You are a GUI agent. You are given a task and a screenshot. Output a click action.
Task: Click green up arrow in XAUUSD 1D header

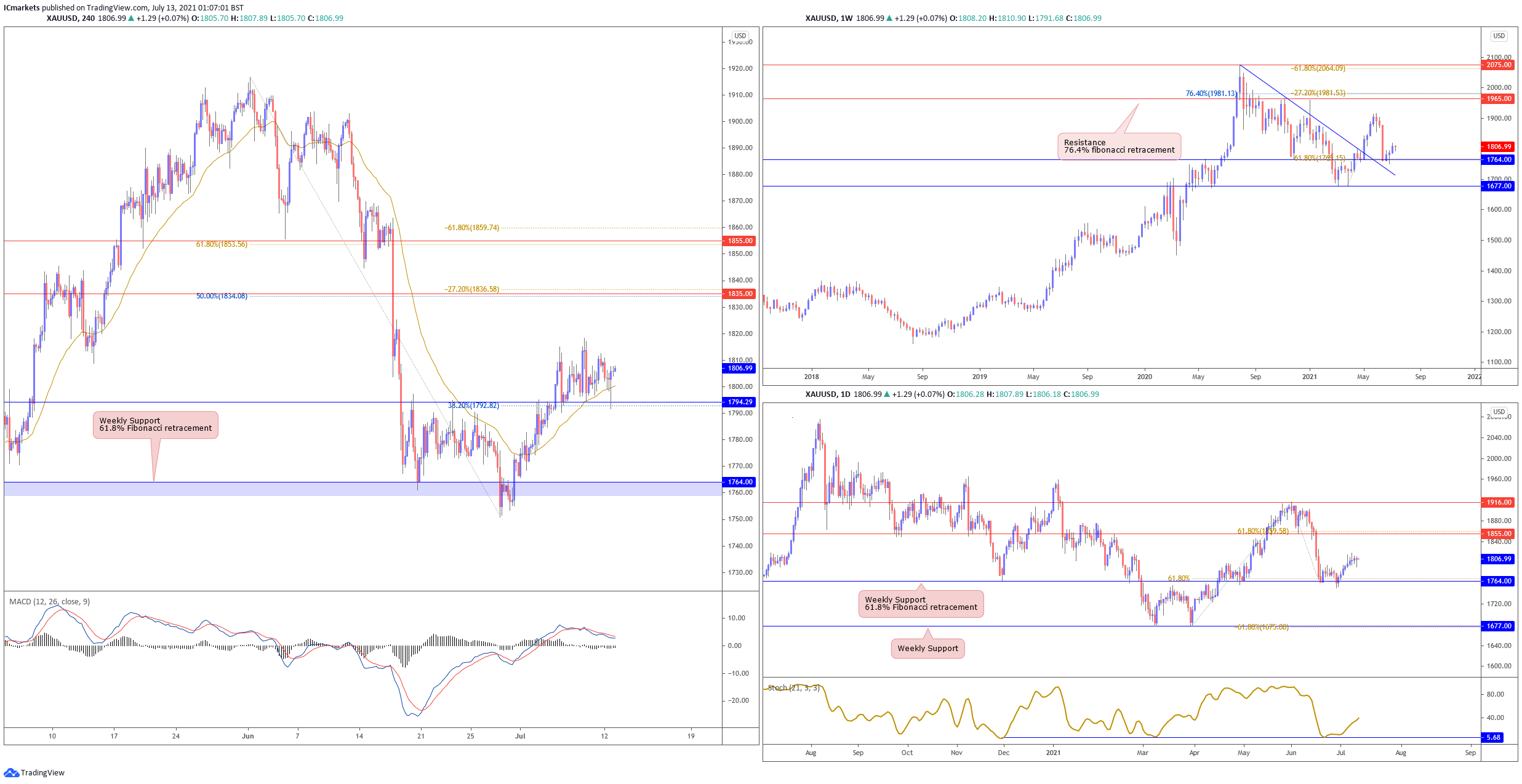coord(887,394)
